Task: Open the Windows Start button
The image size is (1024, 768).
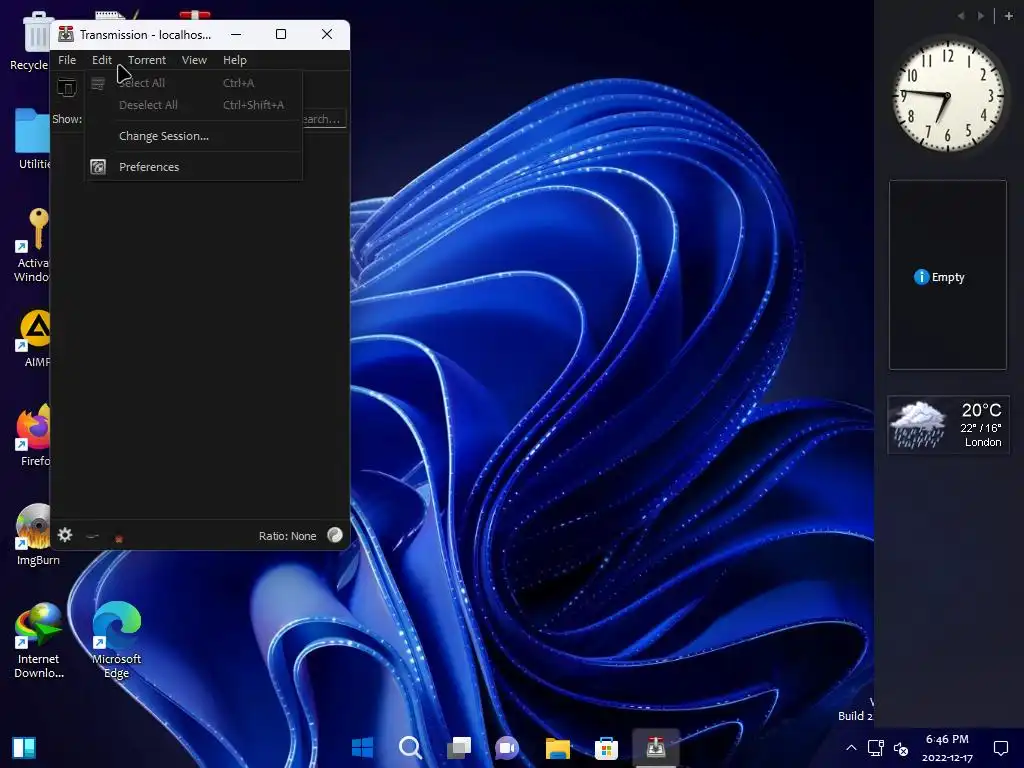Action: [362, 747]
